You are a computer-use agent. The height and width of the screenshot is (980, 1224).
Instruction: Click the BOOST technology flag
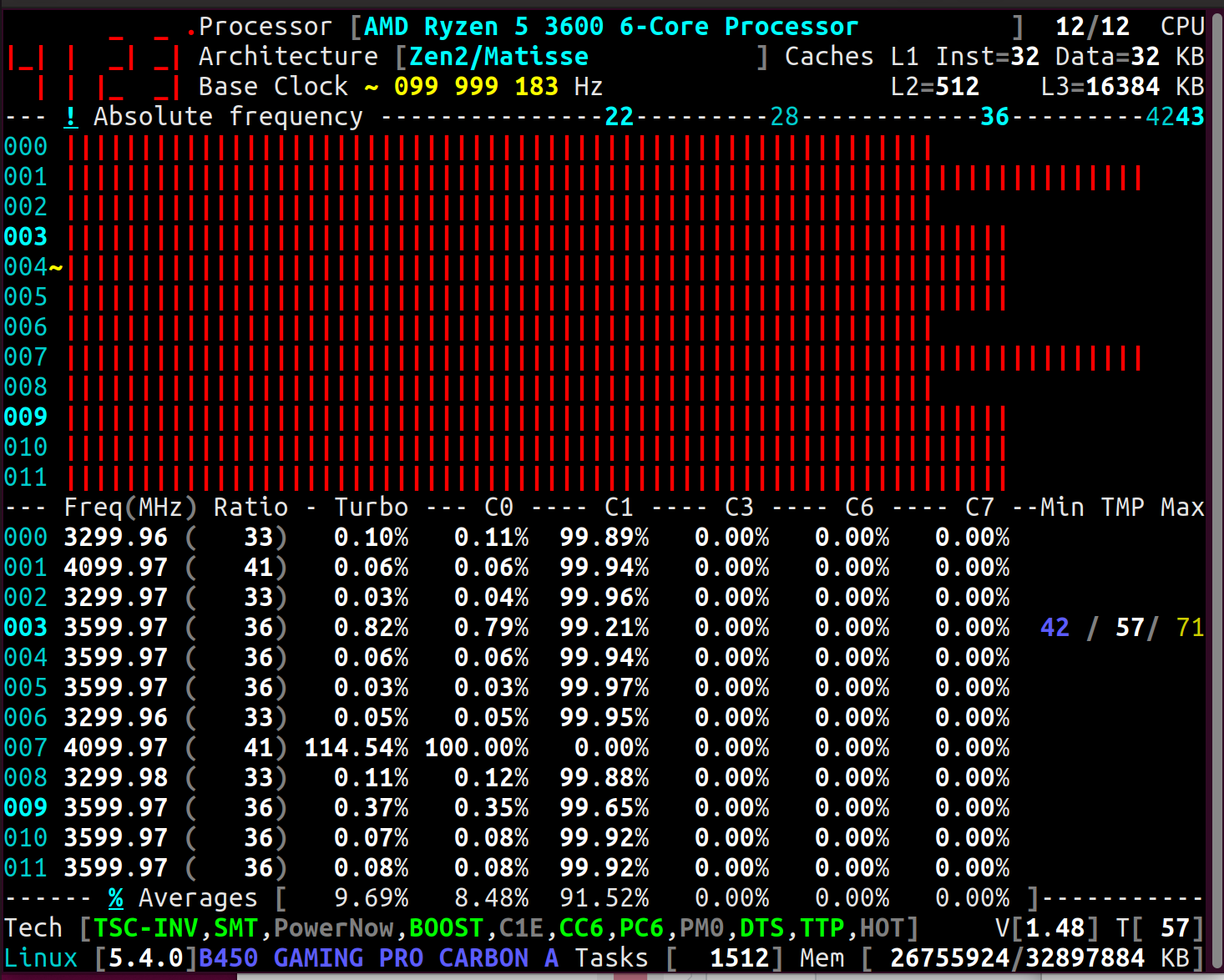(446, 928)
